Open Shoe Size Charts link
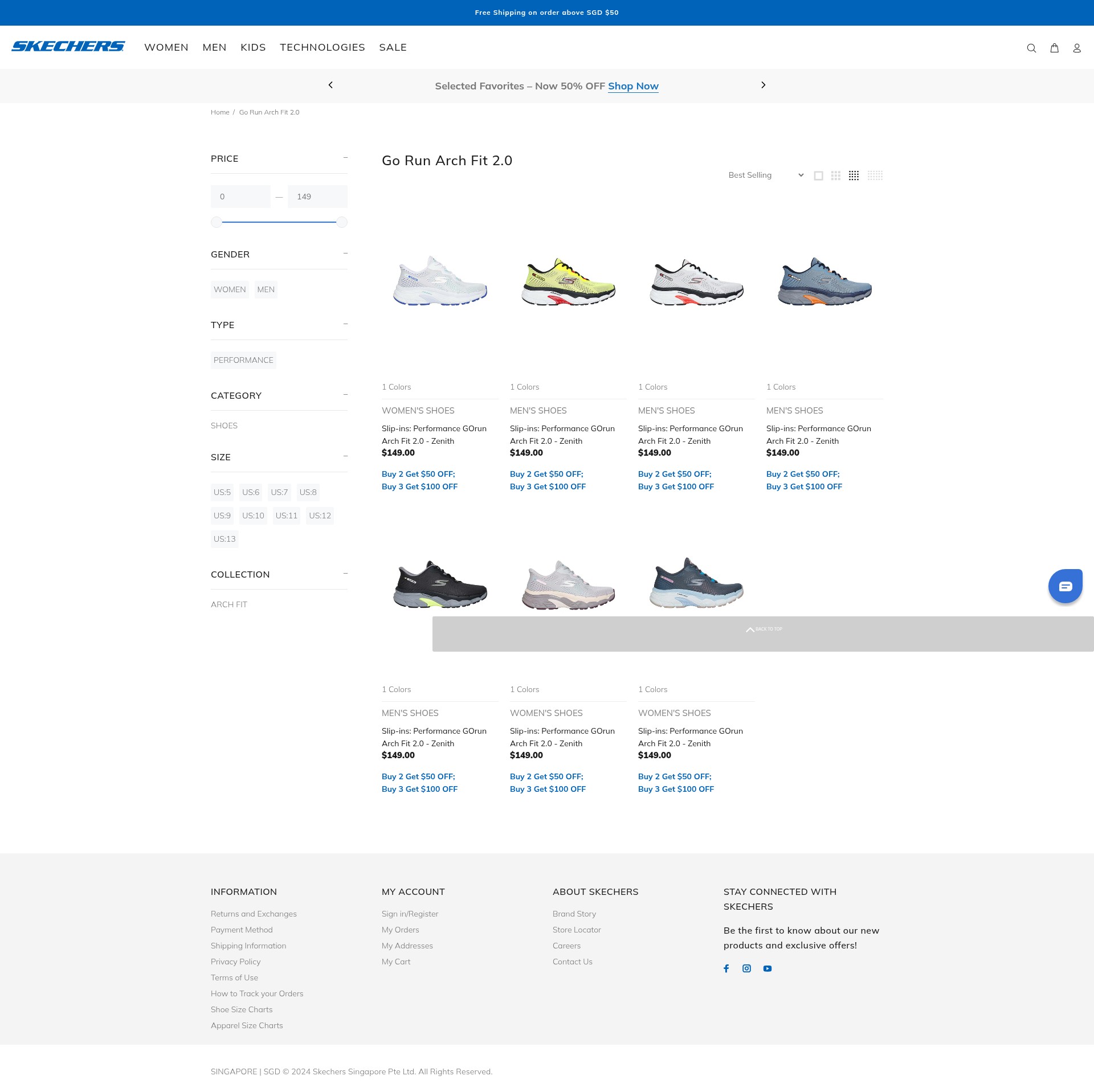1094x1092 pixels. click(242, 1009)
